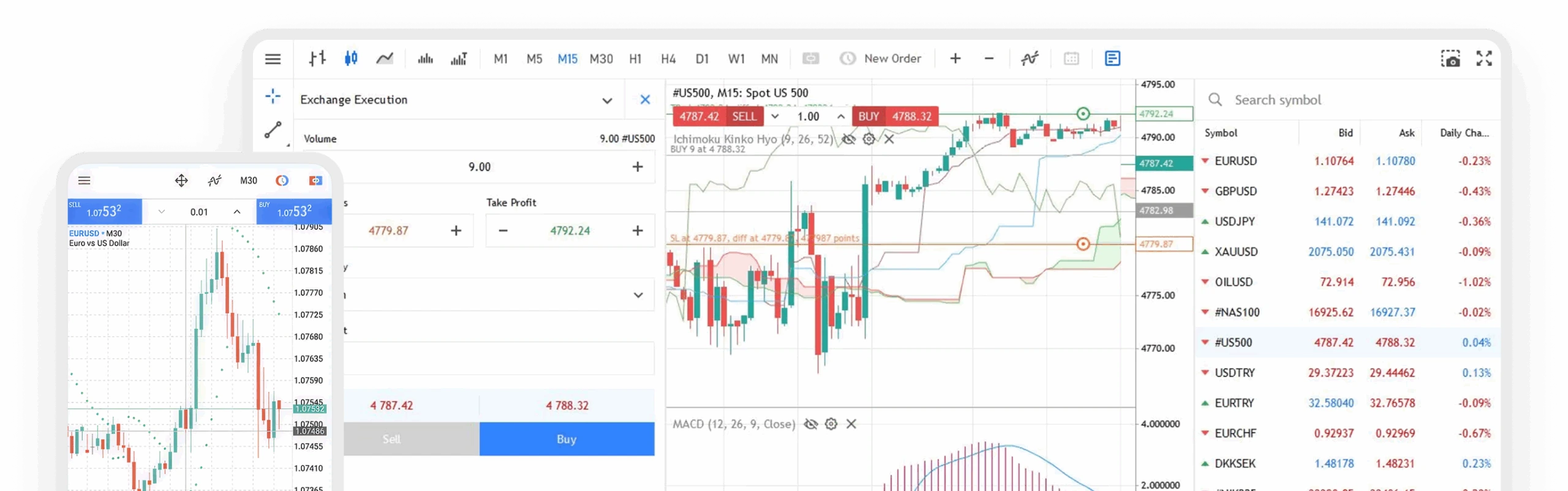Image resolution: width=1568 pixels, height=491 pixels.
Task: Select the candlestick chart type icon
Action: point(351,59)
